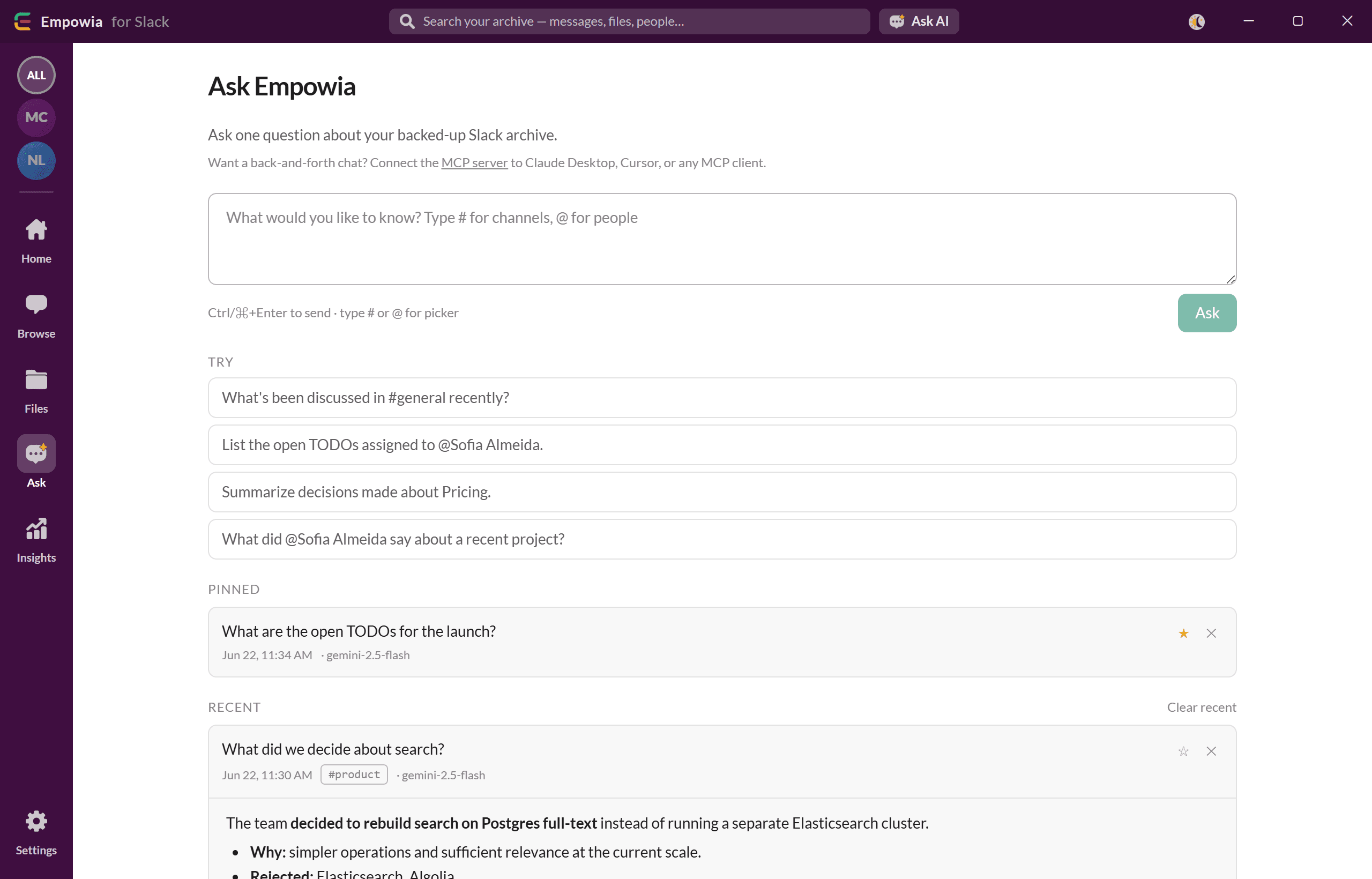The image size is (1372, 879).
Task: Remove the pinned launch TODOs question
Action: 1211,634
